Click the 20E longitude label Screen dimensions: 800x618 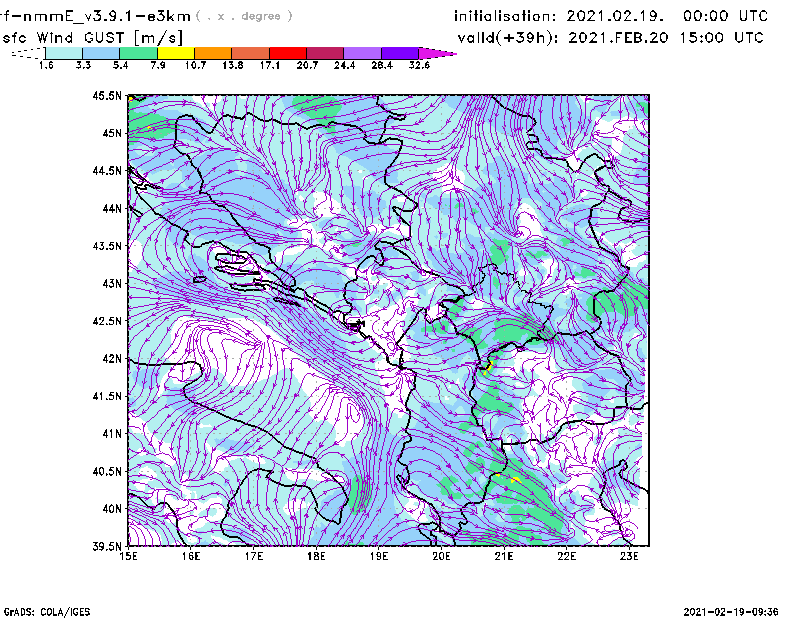[x=441, y=556]
